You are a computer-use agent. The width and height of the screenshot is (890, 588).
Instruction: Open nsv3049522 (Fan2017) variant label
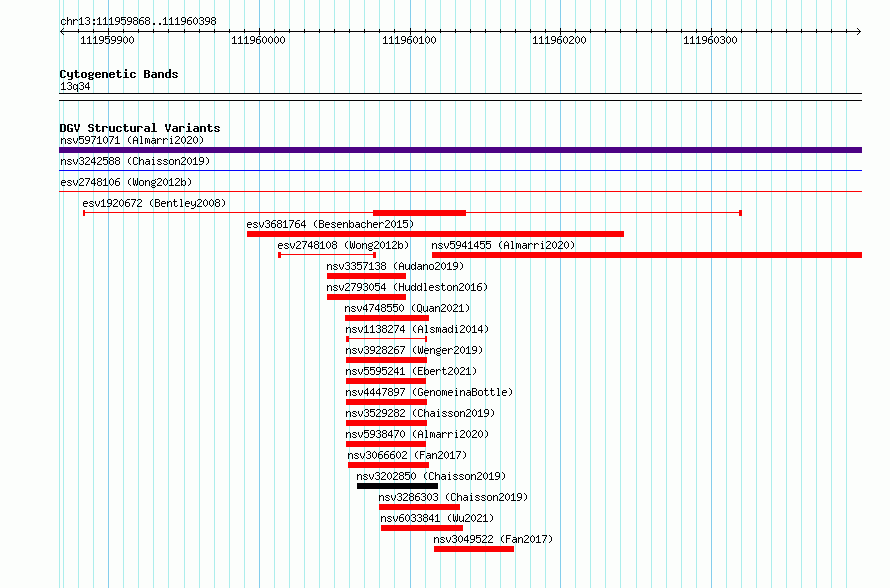click(493, 539)
